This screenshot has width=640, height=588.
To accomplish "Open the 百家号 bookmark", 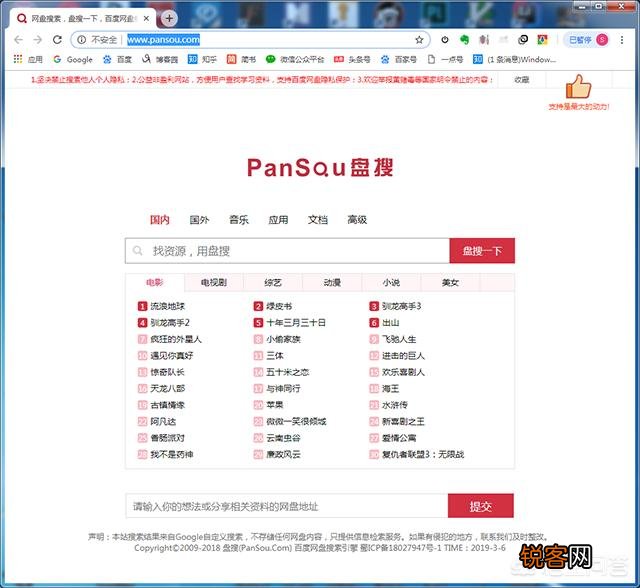I will click(x=398, y=60).
